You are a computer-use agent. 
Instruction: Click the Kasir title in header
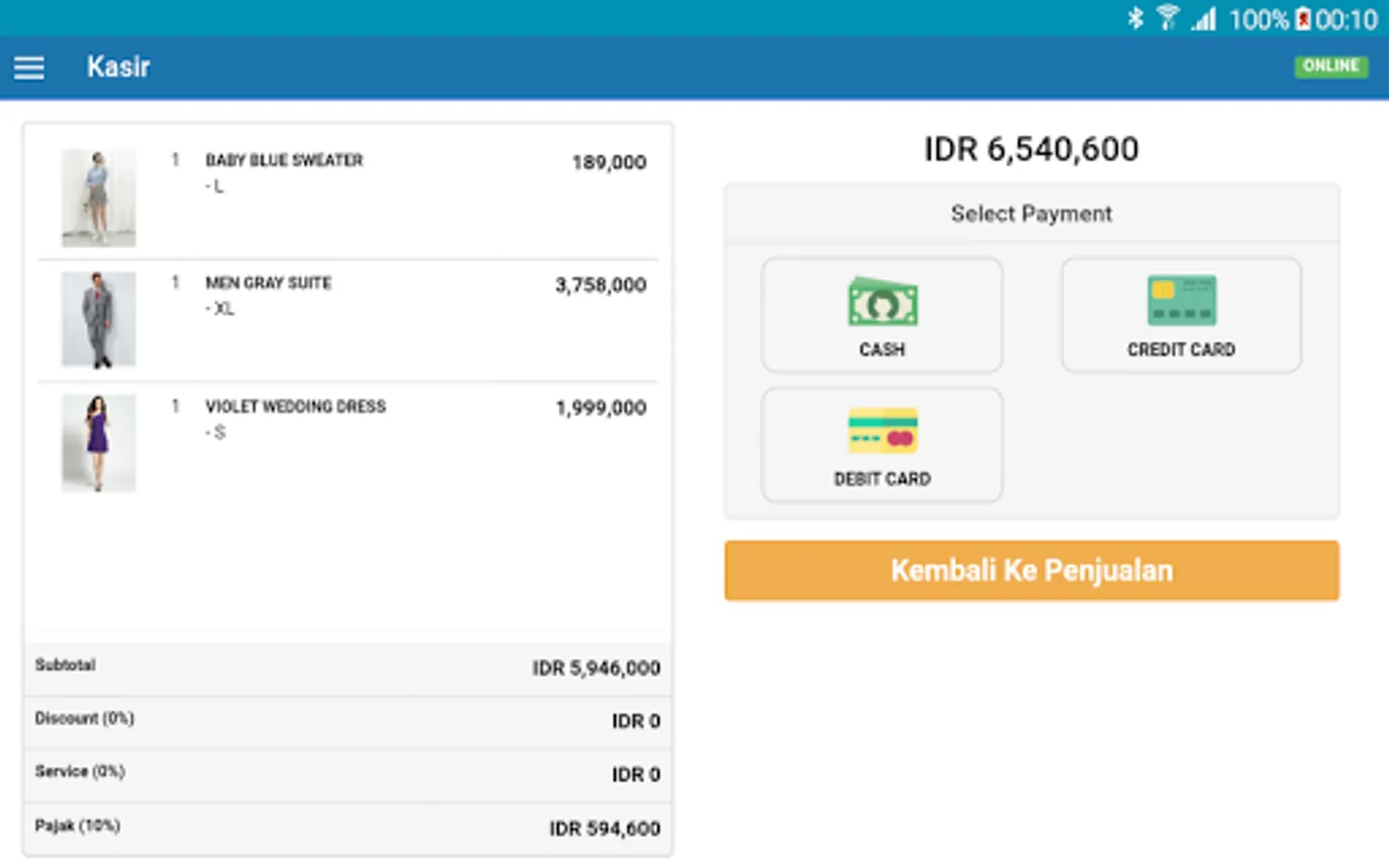tap(118, 67)
